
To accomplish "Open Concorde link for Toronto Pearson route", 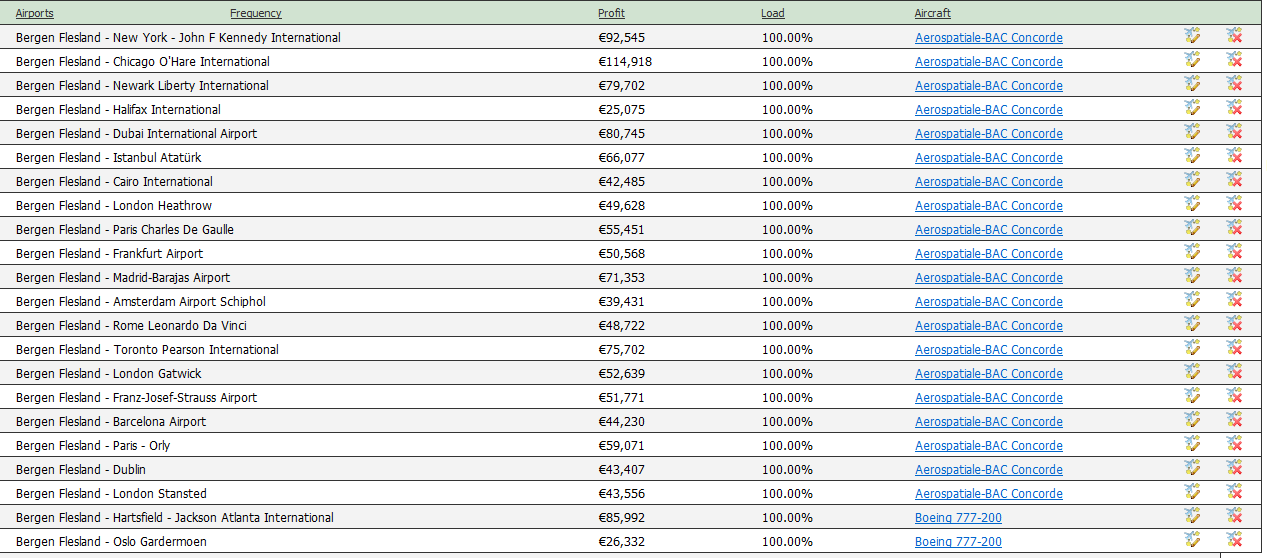I will click(x=989, y=350).
